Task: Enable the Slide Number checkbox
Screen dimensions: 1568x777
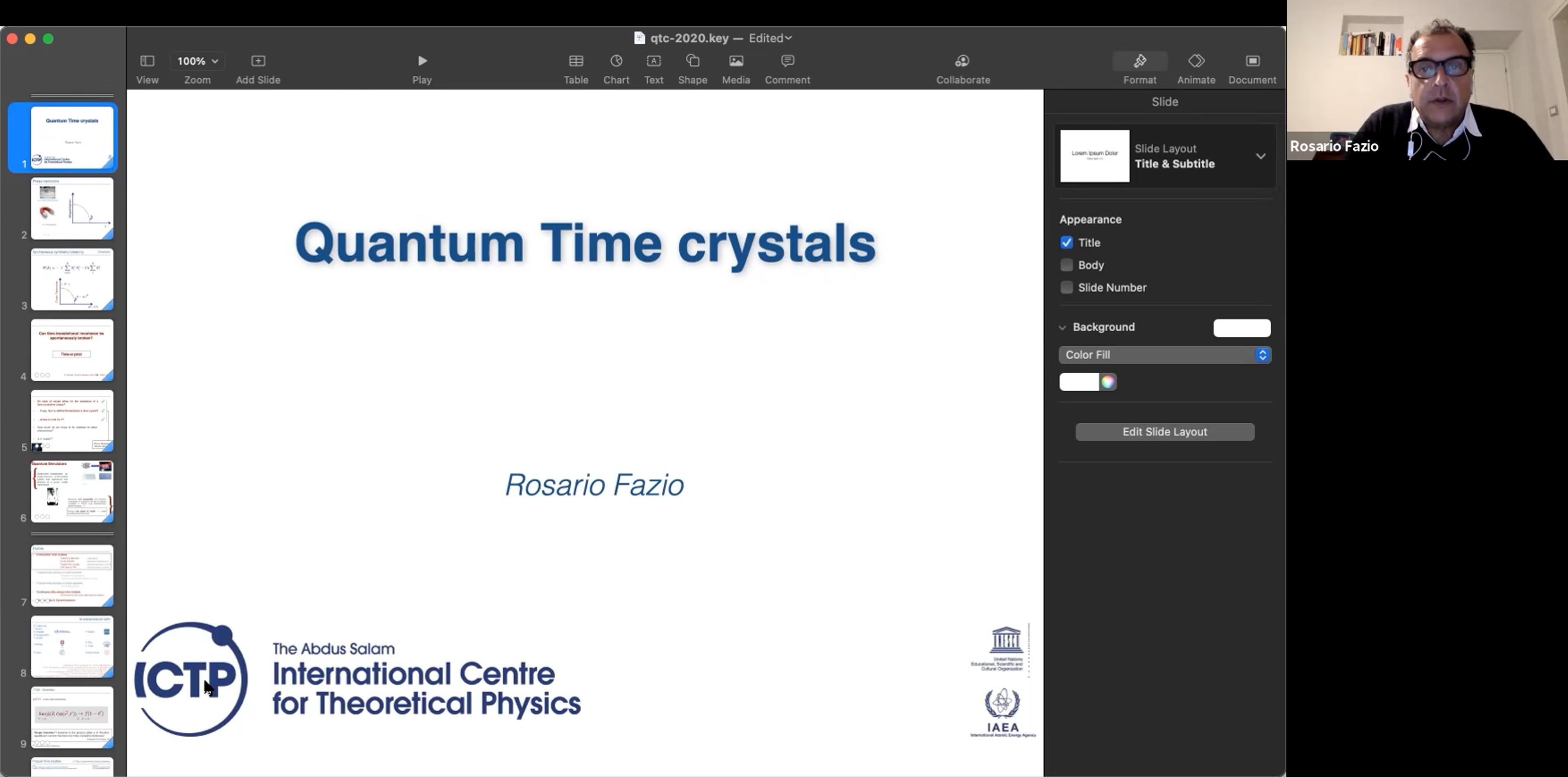Action: 1067,287
